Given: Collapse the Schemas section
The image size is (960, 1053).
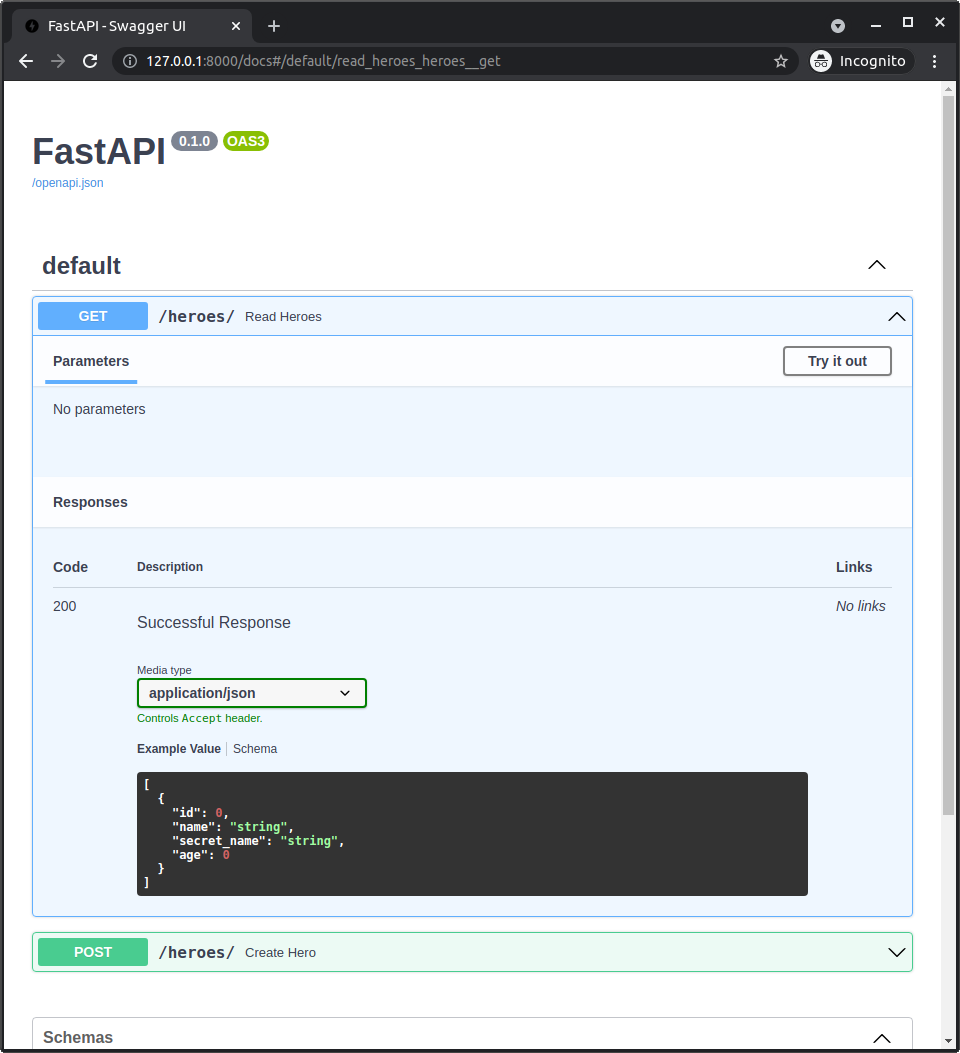Looking at the screenshot, I should click(x=882, y=1038).
